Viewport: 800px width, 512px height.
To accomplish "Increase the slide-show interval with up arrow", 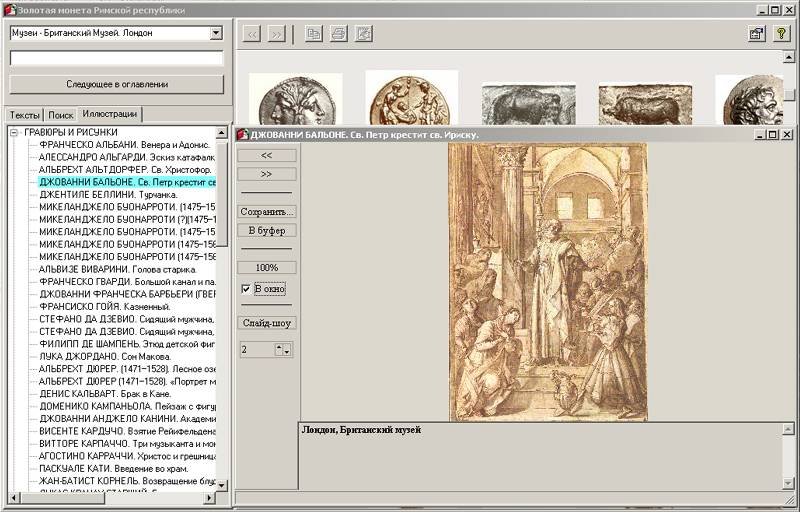I will click(279, 347).
